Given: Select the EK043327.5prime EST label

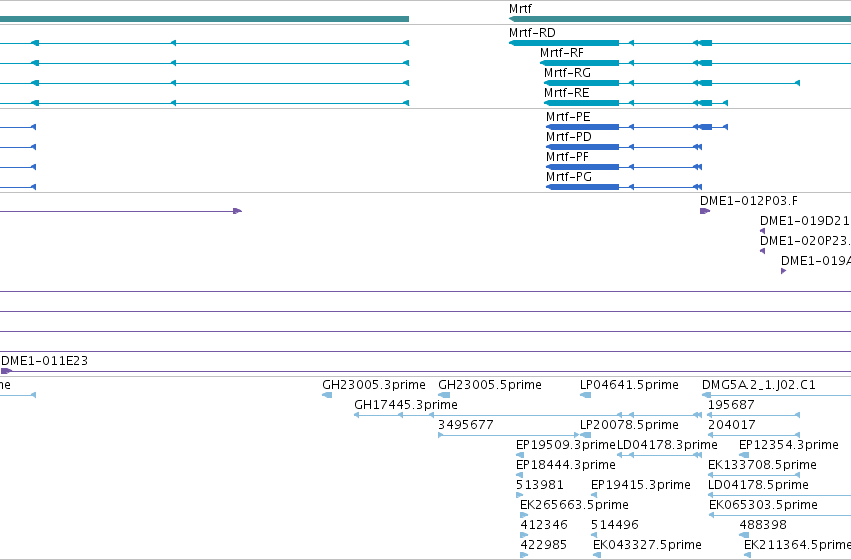Looking at the screenshot, I should coord(647,545).
